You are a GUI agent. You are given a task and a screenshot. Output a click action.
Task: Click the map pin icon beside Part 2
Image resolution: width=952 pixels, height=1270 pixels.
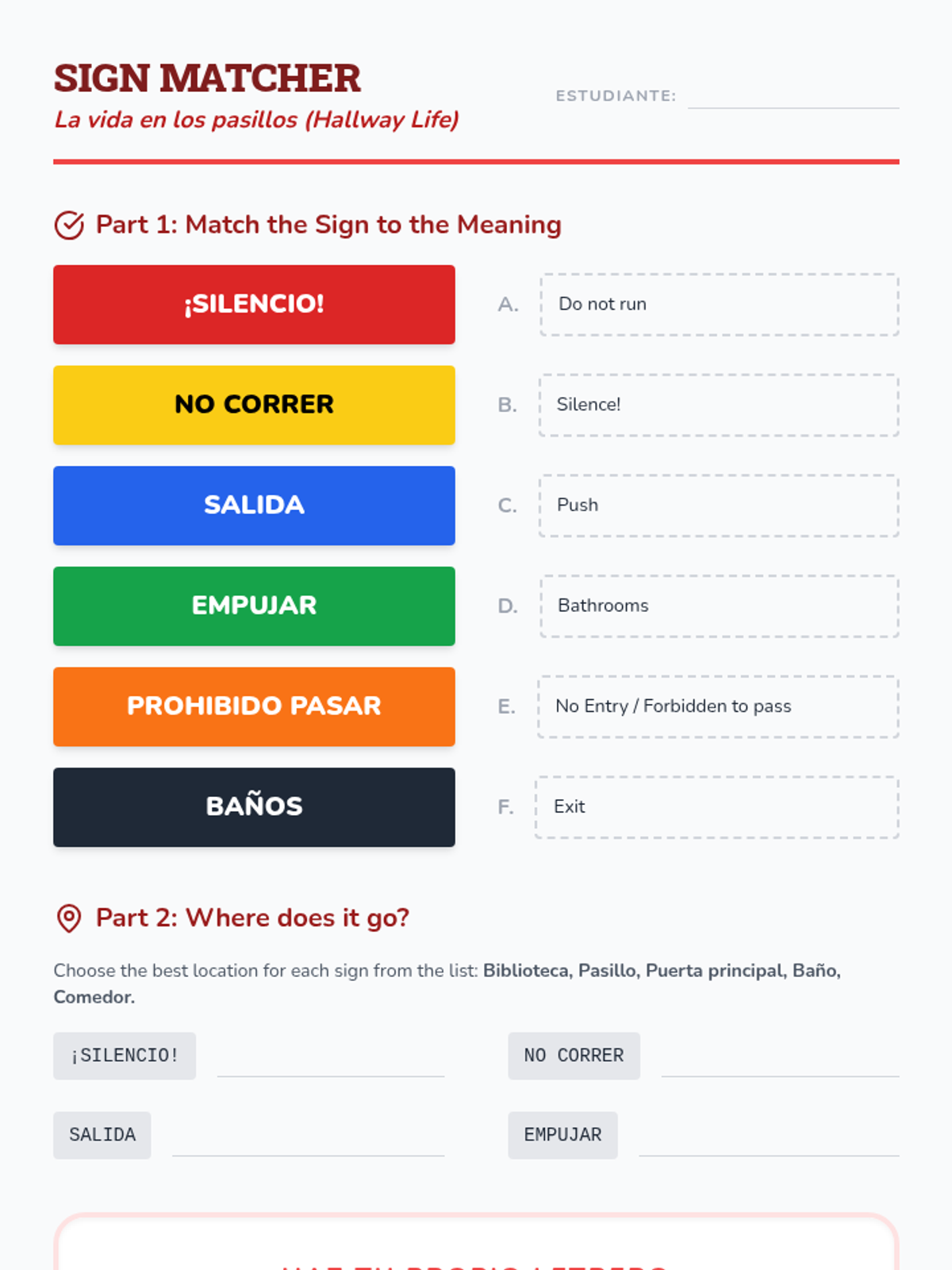click(69, 918)
